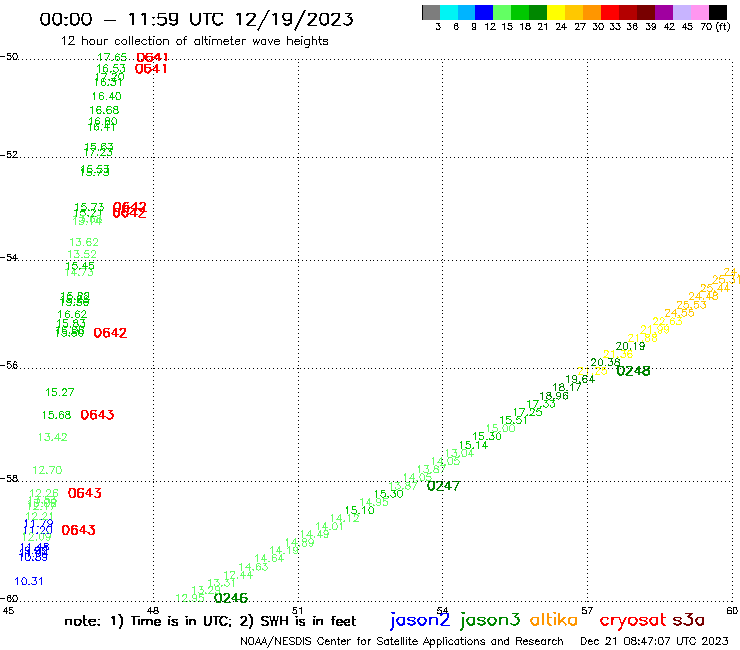Click the 0246 time marker
This screenshot has width=740, height=650.
pos(231,598)
